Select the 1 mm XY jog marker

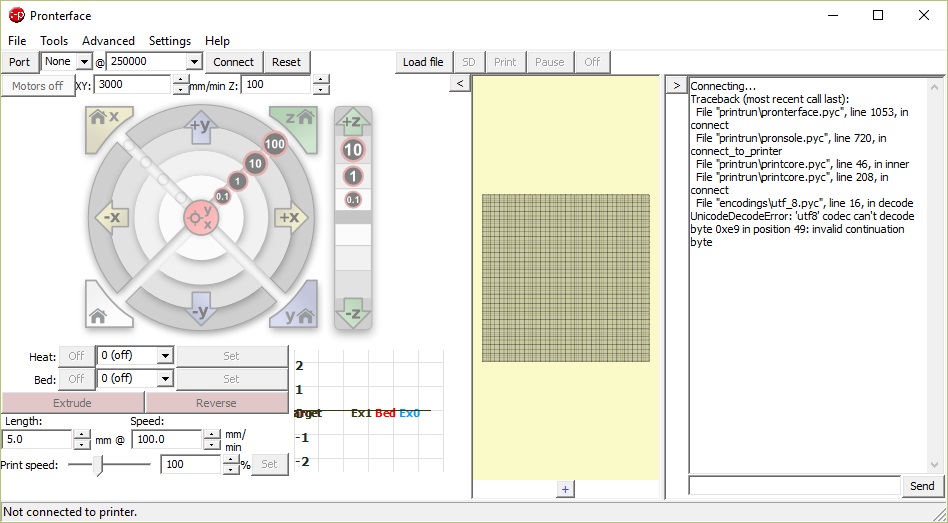[238, 181]
